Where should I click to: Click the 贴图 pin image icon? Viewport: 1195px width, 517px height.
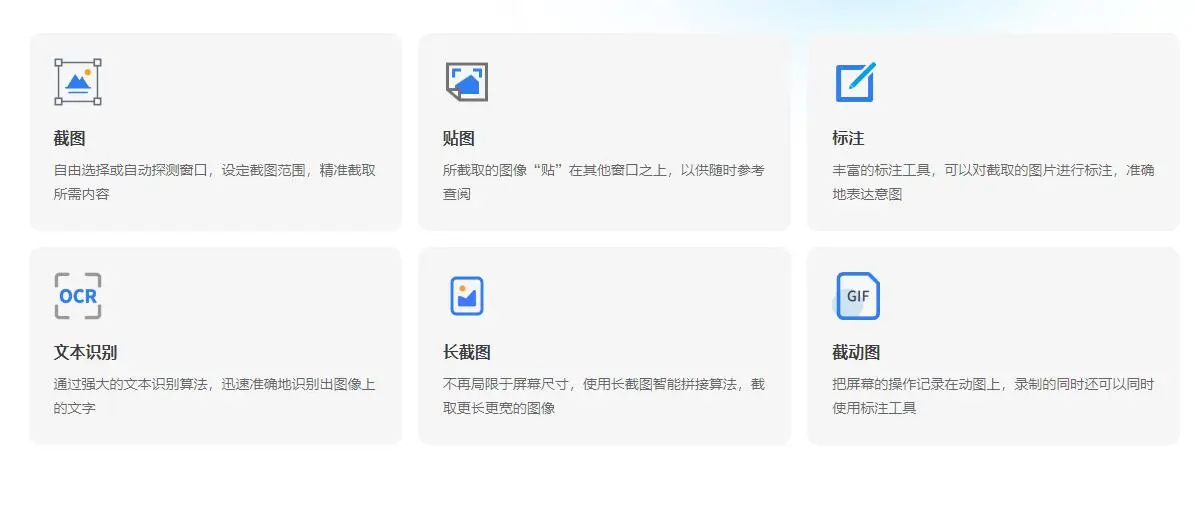[466, 82]
